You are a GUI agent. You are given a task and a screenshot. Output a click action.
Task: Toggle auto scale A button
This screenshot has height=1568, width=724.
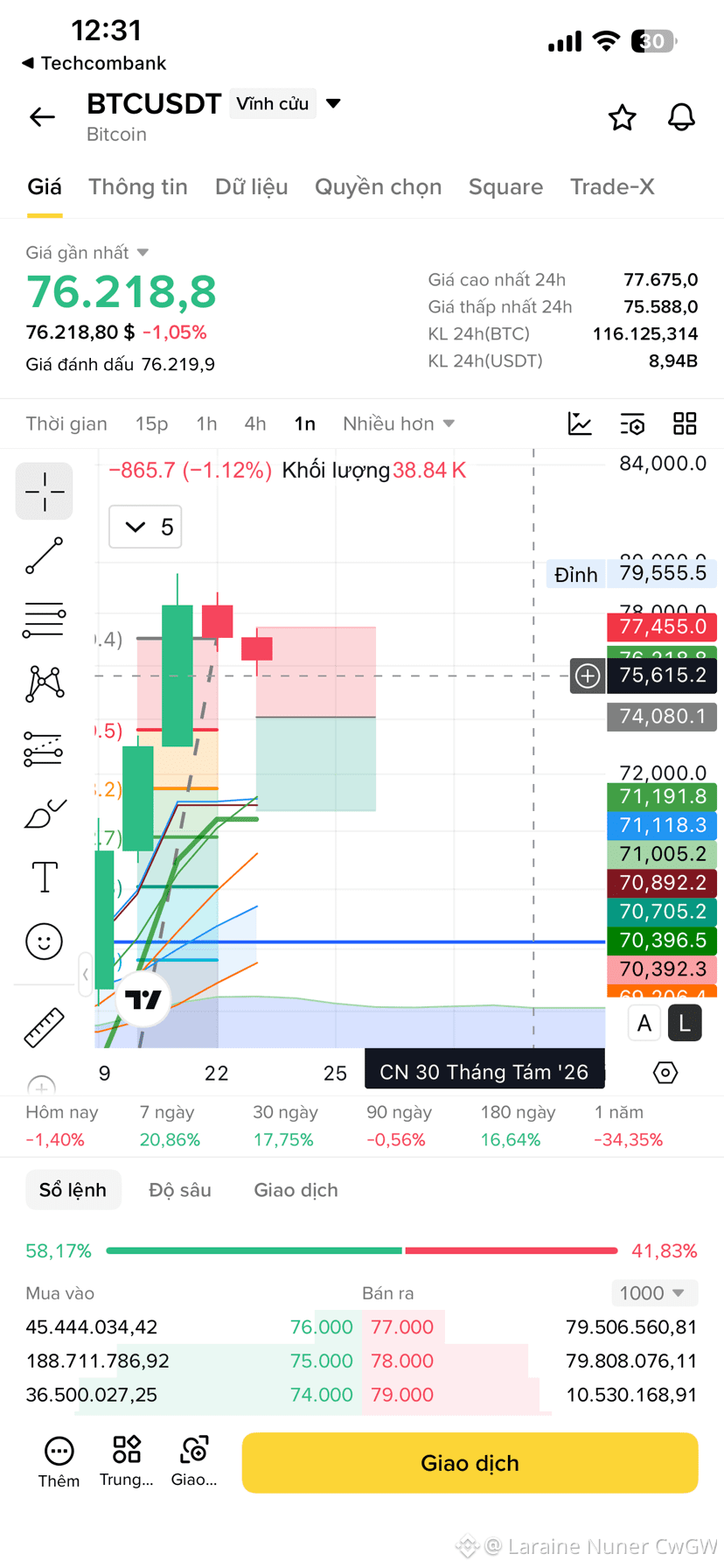644,1023
